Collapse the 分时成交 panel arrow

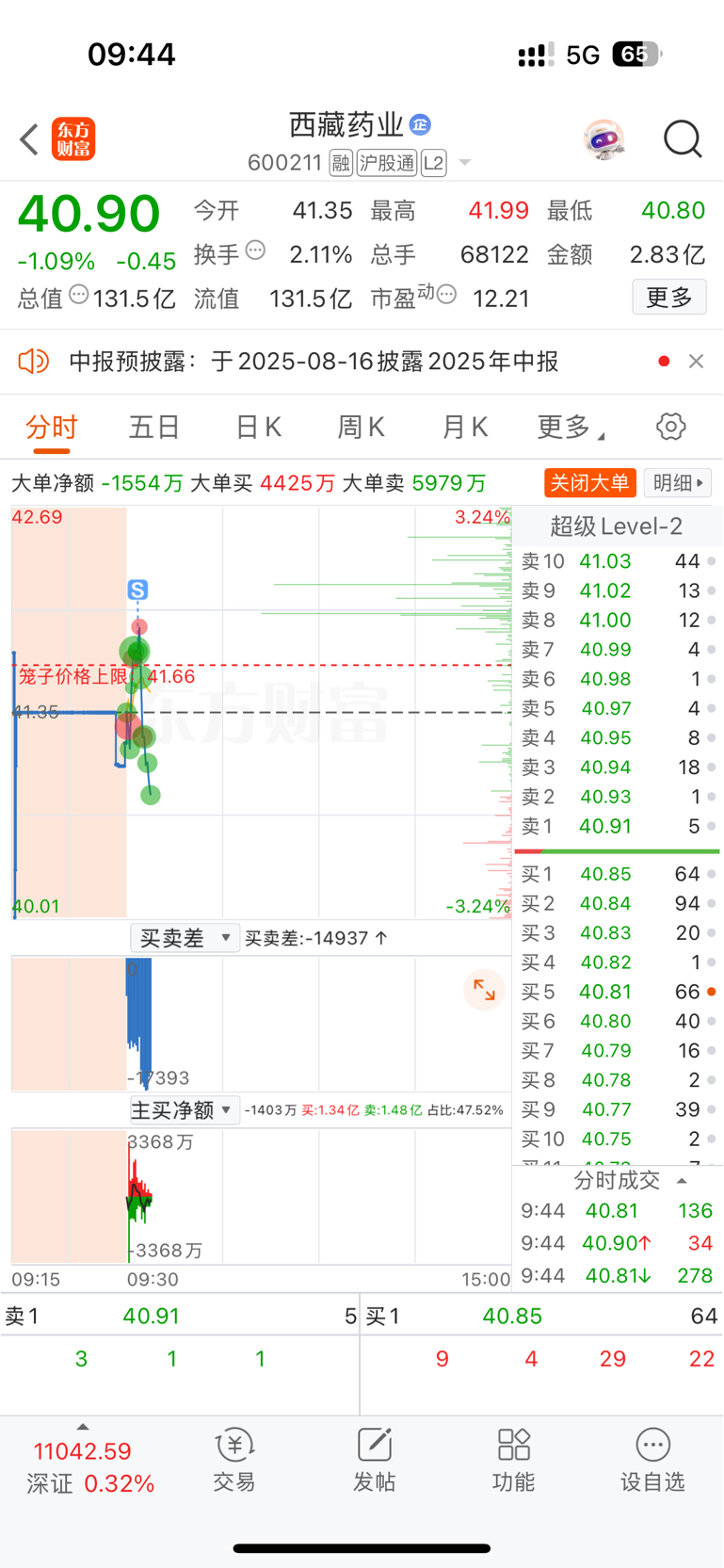point(682,1181)
